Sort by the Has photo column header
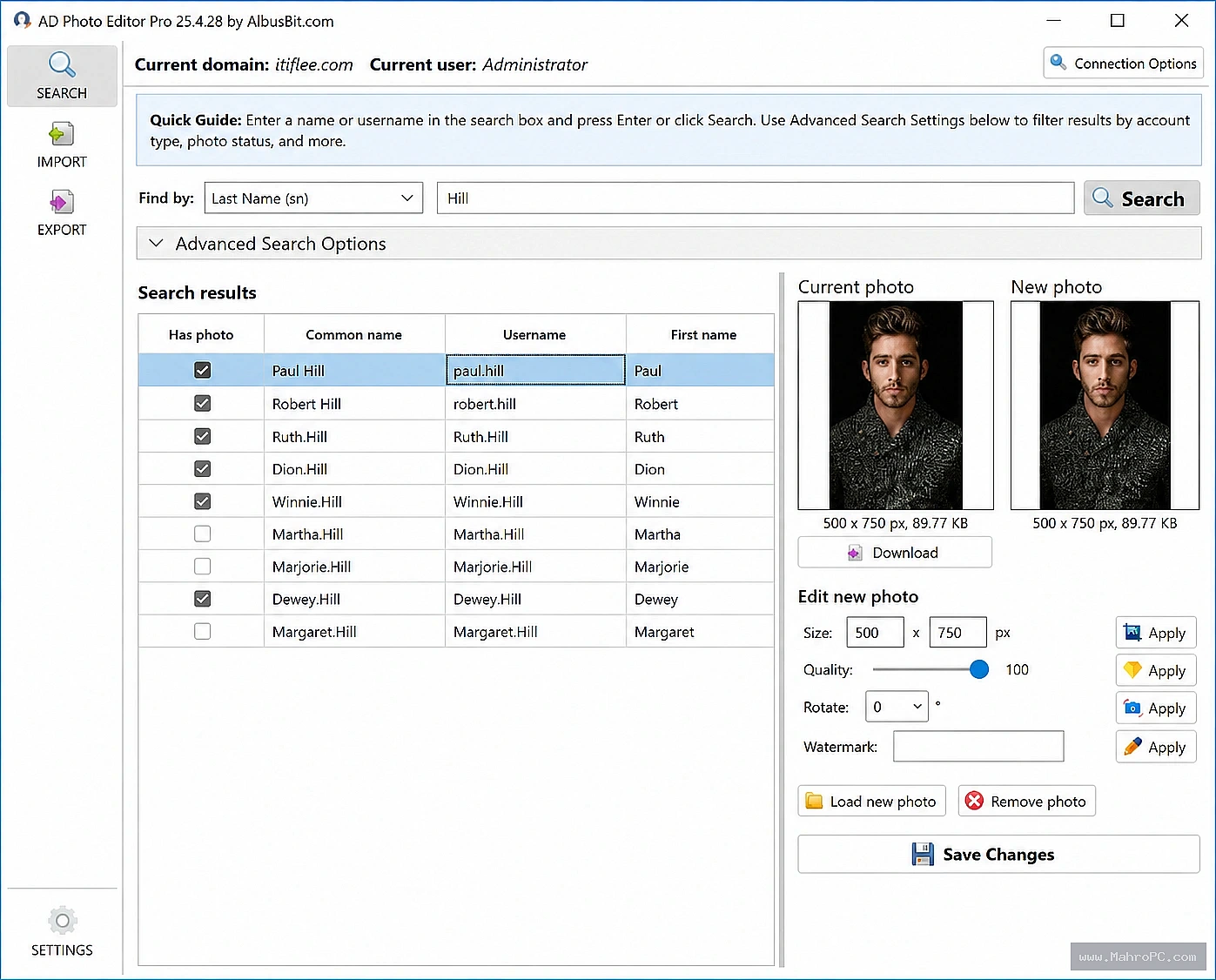1216x980 pixels. click(x=201, y=334)
